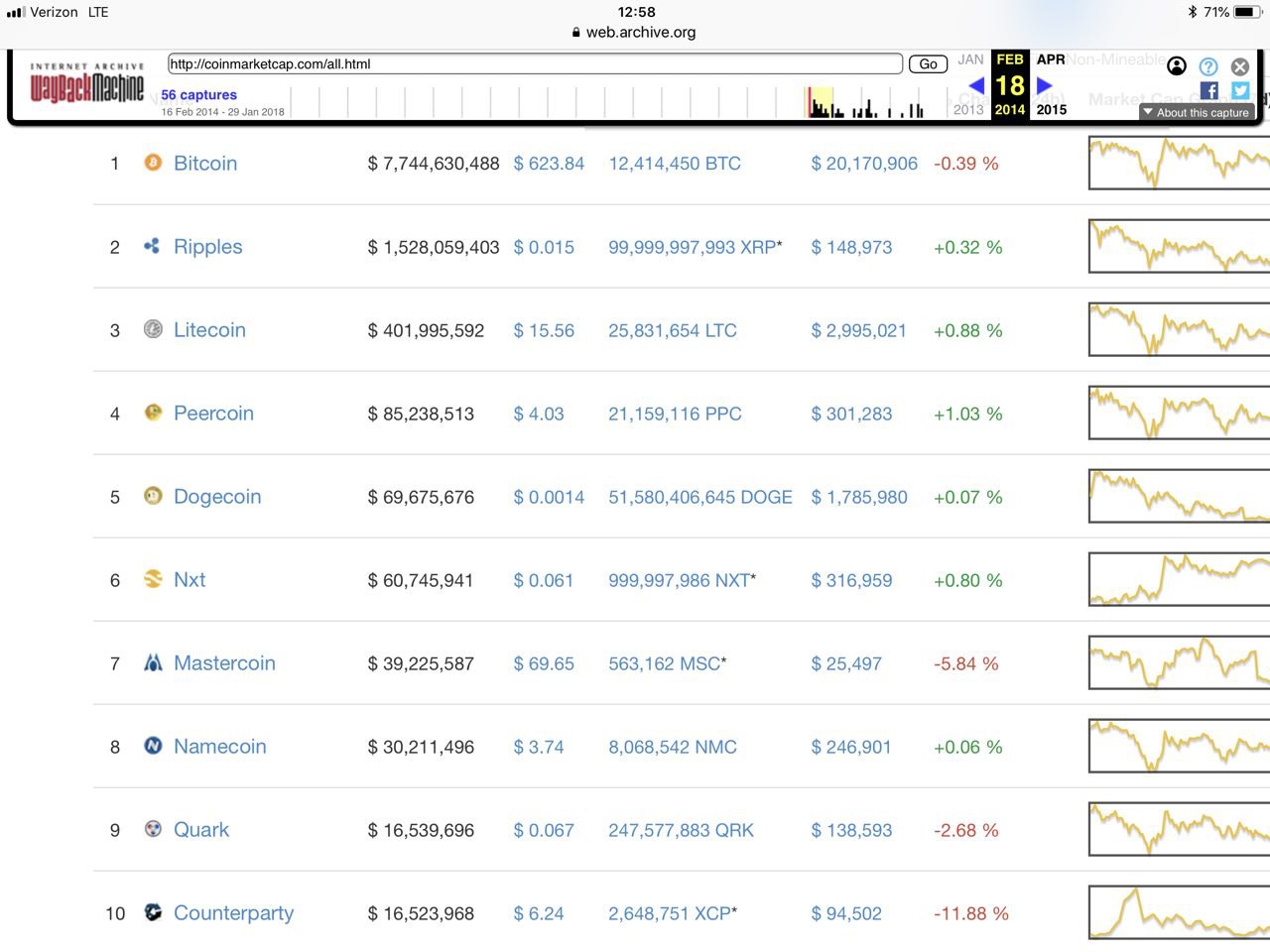Close the Wayback toolbar
Screen dimensions: 1270x952
[1240, 66]
